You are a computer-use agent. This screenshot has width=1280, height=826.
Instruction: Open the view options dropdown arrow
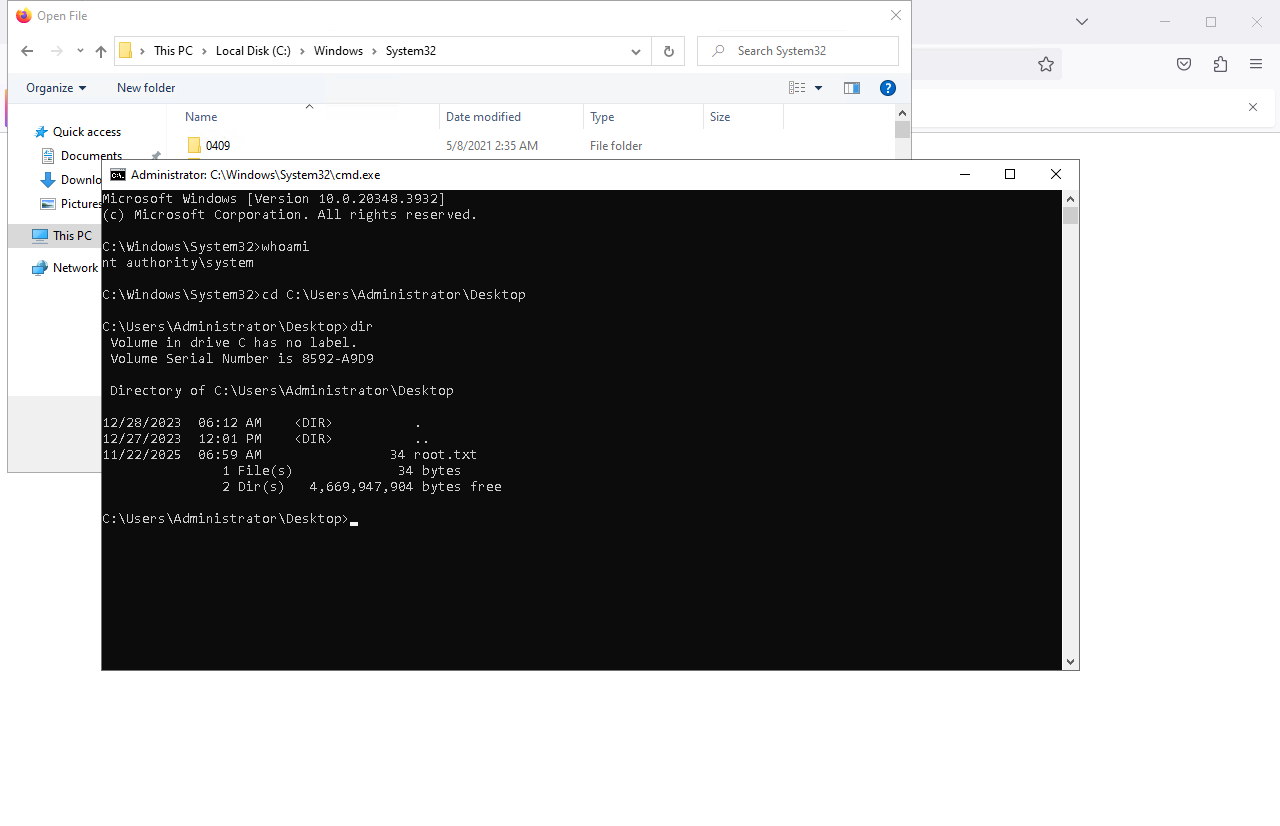pos(818,88)
